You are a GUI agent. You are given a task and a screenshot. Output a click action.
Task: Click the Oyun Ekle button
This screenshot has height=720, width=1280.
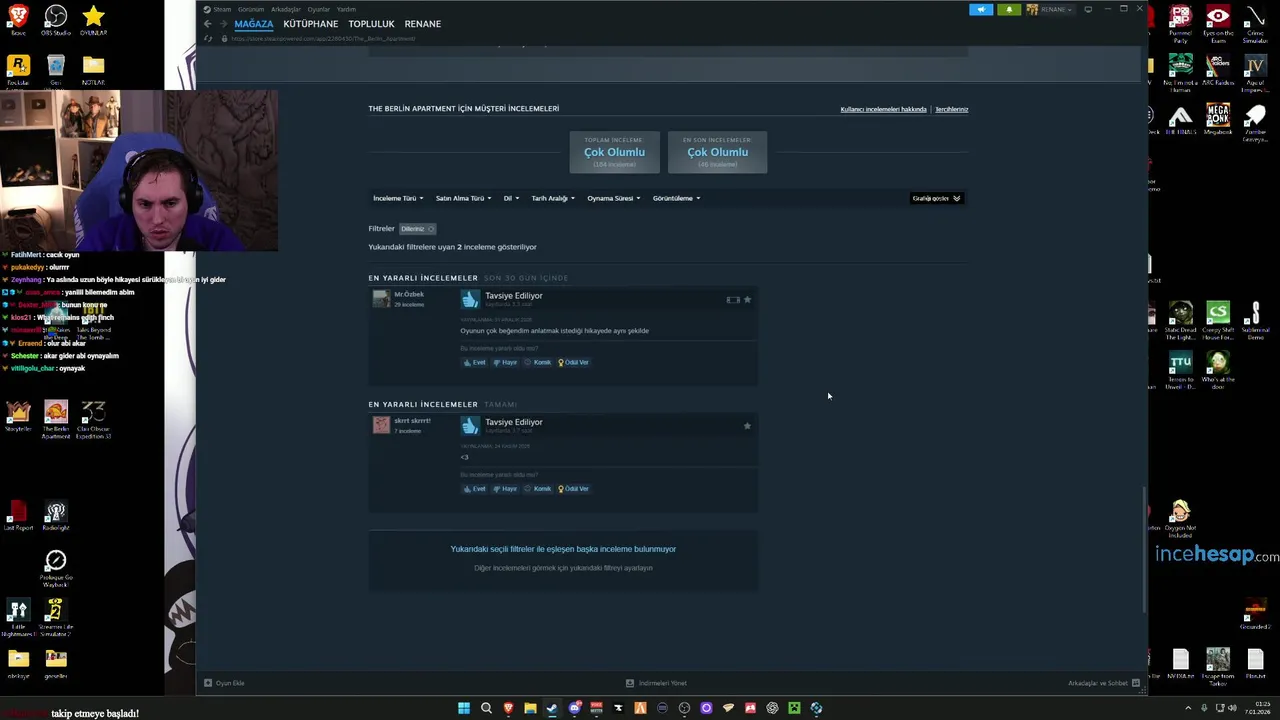coord(224,683)
